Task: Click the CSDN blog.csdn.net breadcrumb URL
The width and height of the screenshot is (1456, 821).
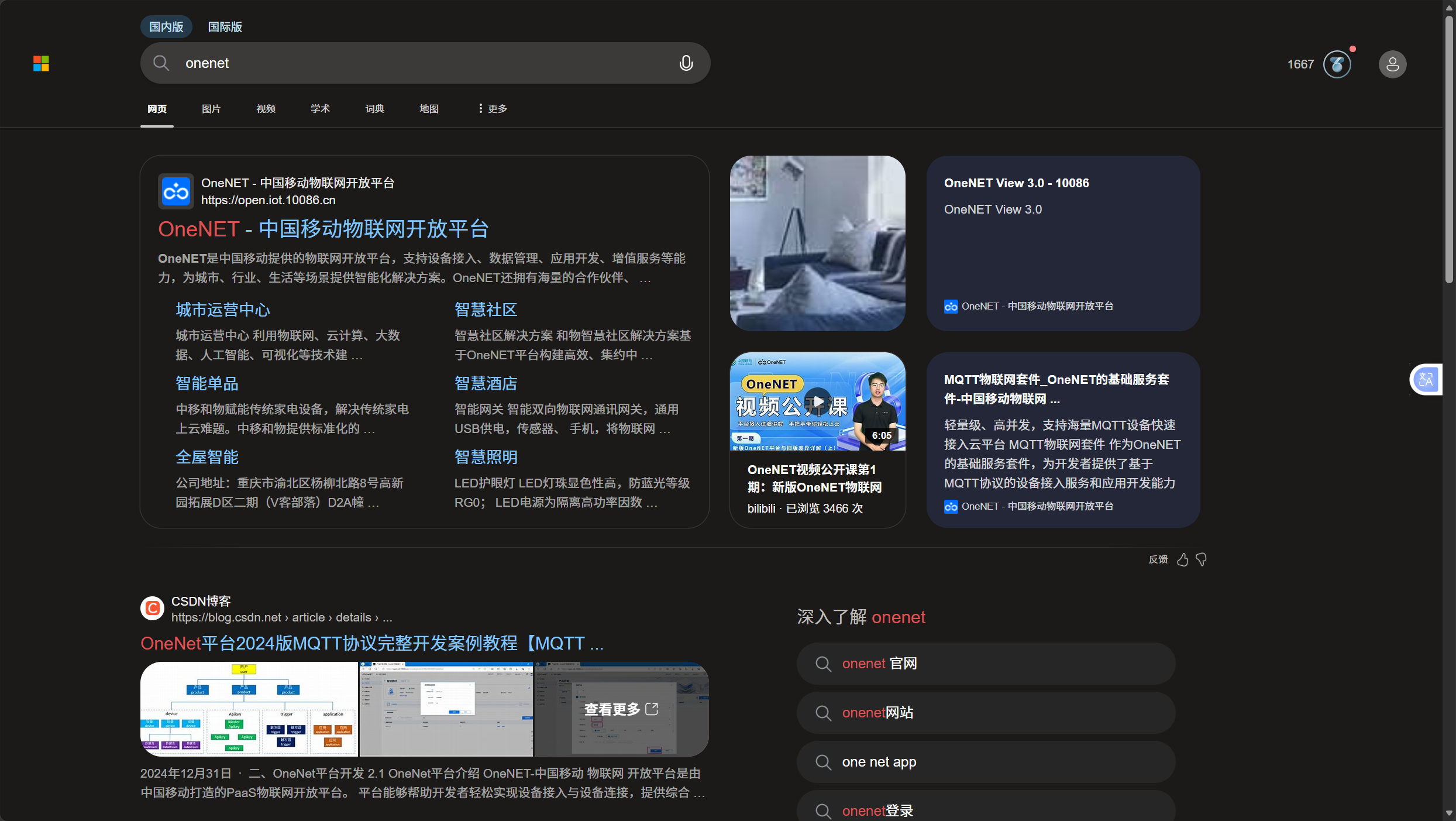Action: pos(282,618)
